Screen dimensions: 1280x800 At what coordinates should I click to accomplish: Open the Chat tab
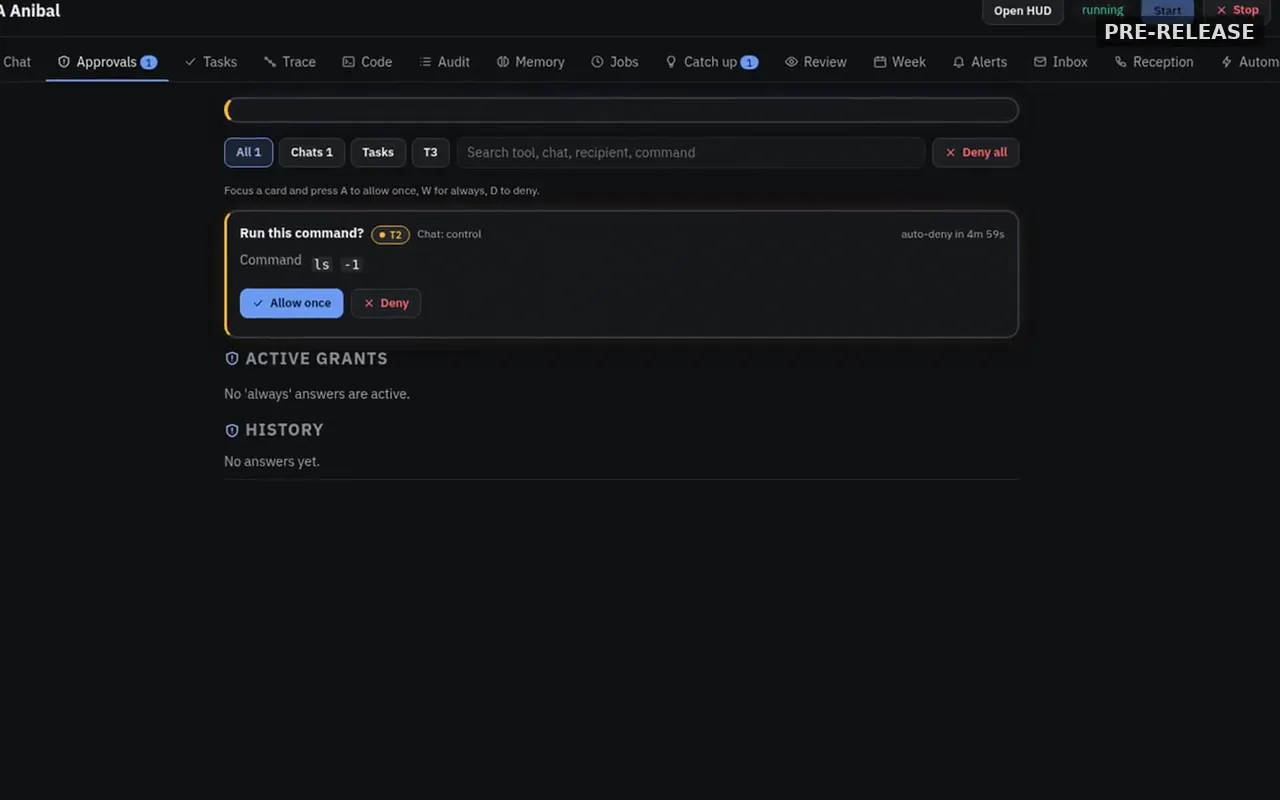pyautogui.click(x=16, y=62)
